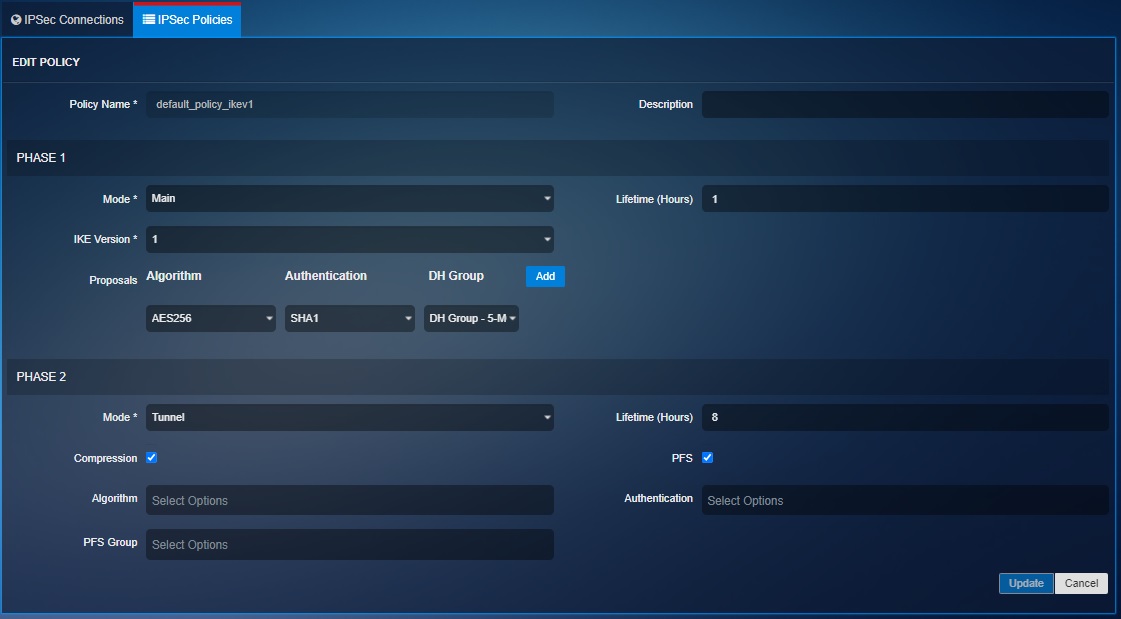Click into the Description field
The width and height of the screenshot is (1121, 619).
[x=905, y=104]
